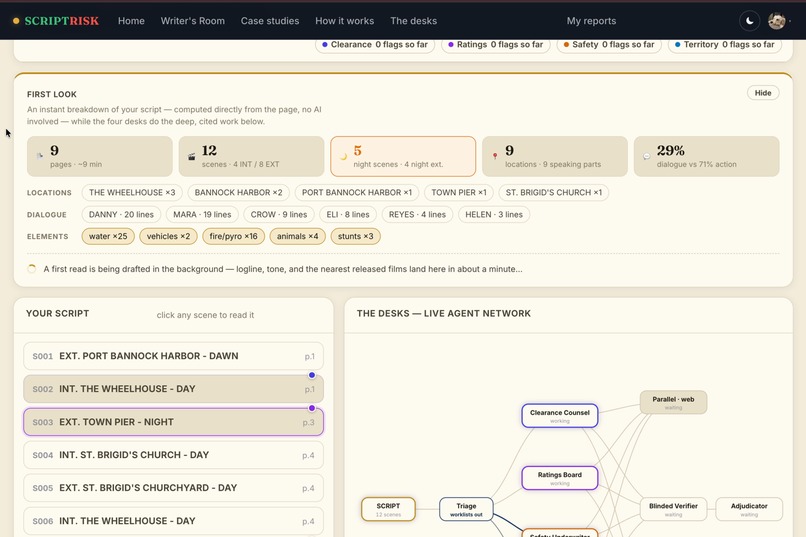Click the purple flag dot on scene S003
The image size is (806, 537).
pyautogui.click(x=312, y=408)
